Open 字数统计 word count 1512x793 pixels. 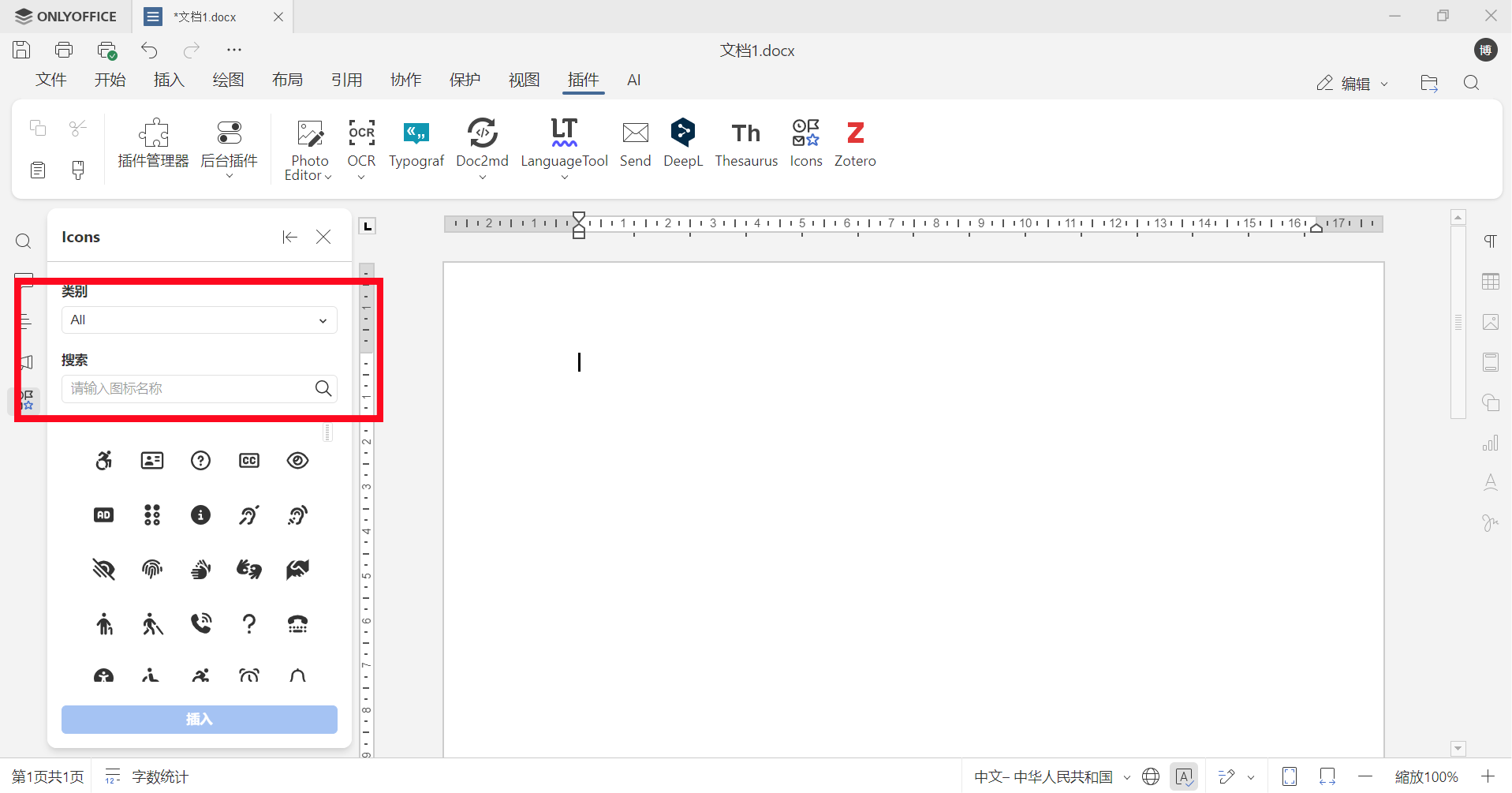[160, 776]
